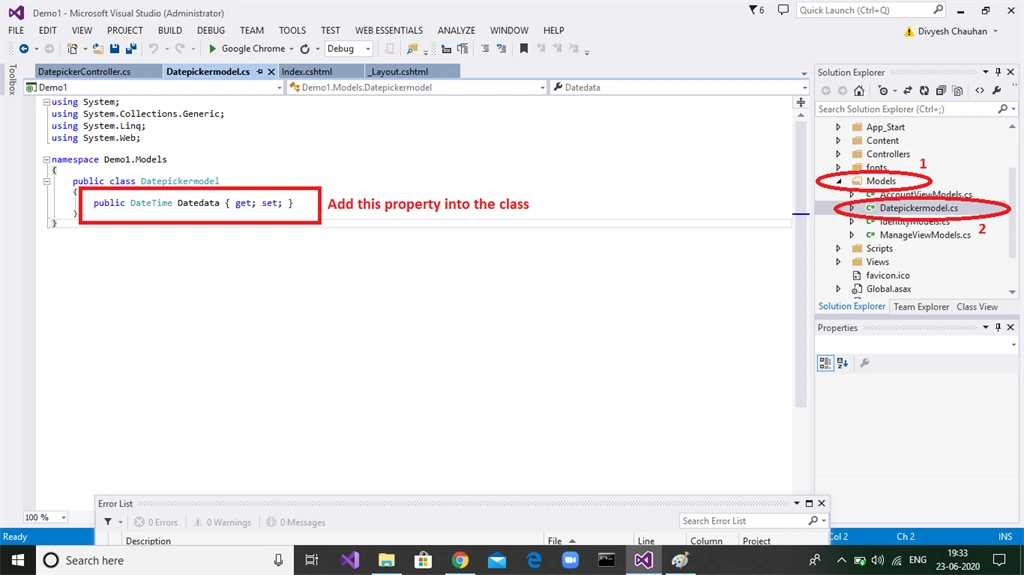Expand the App_Start folder
The height and width of the screenshot is (575, 1024).
point(839,127)
